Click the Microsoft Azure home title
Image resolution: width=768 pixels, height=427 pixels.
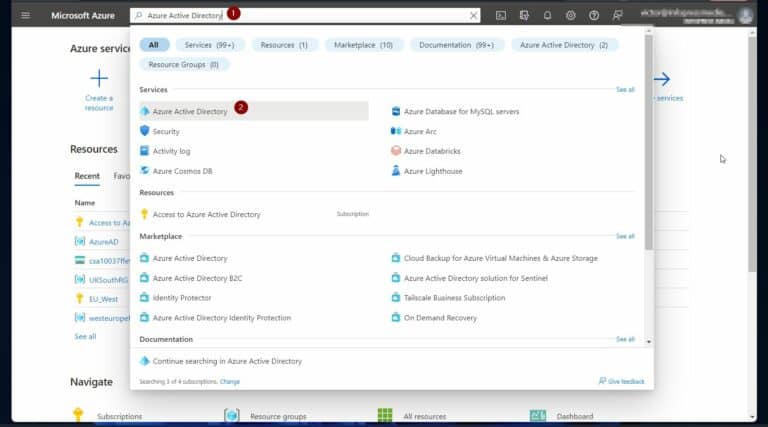coord(83,16)
